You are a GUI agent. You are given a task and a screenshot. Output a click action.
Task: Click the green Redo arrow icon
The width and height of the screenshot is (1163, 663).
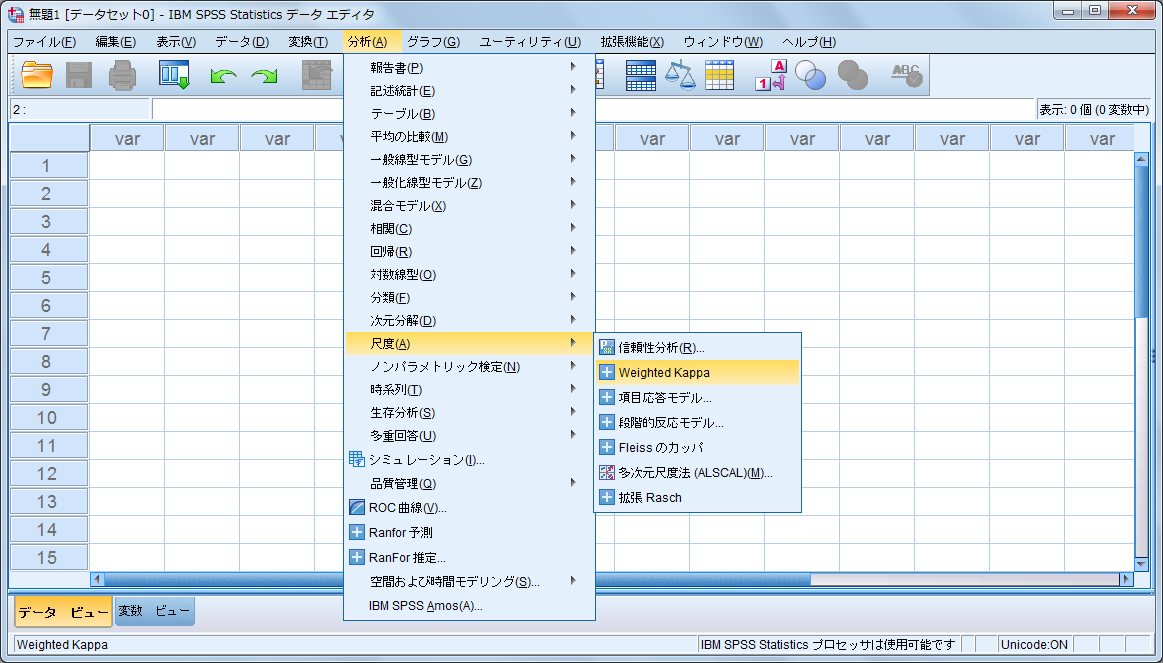264,76
